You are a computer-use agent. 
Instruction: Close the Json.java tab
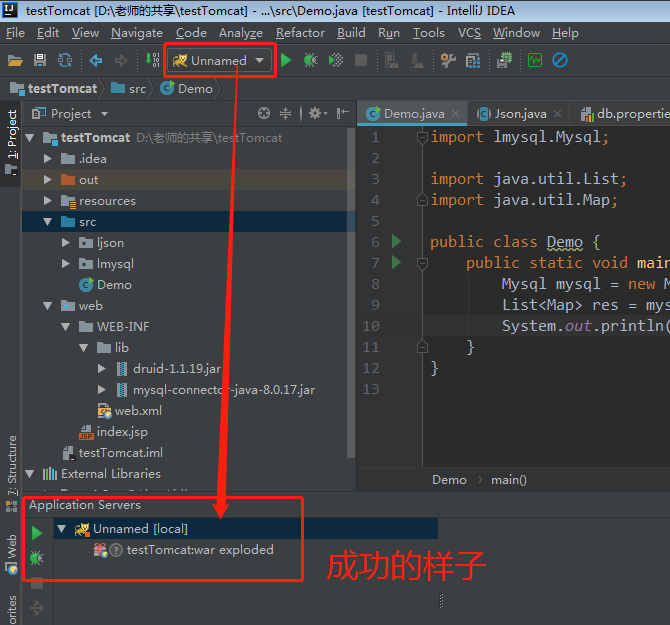point(557,114)
